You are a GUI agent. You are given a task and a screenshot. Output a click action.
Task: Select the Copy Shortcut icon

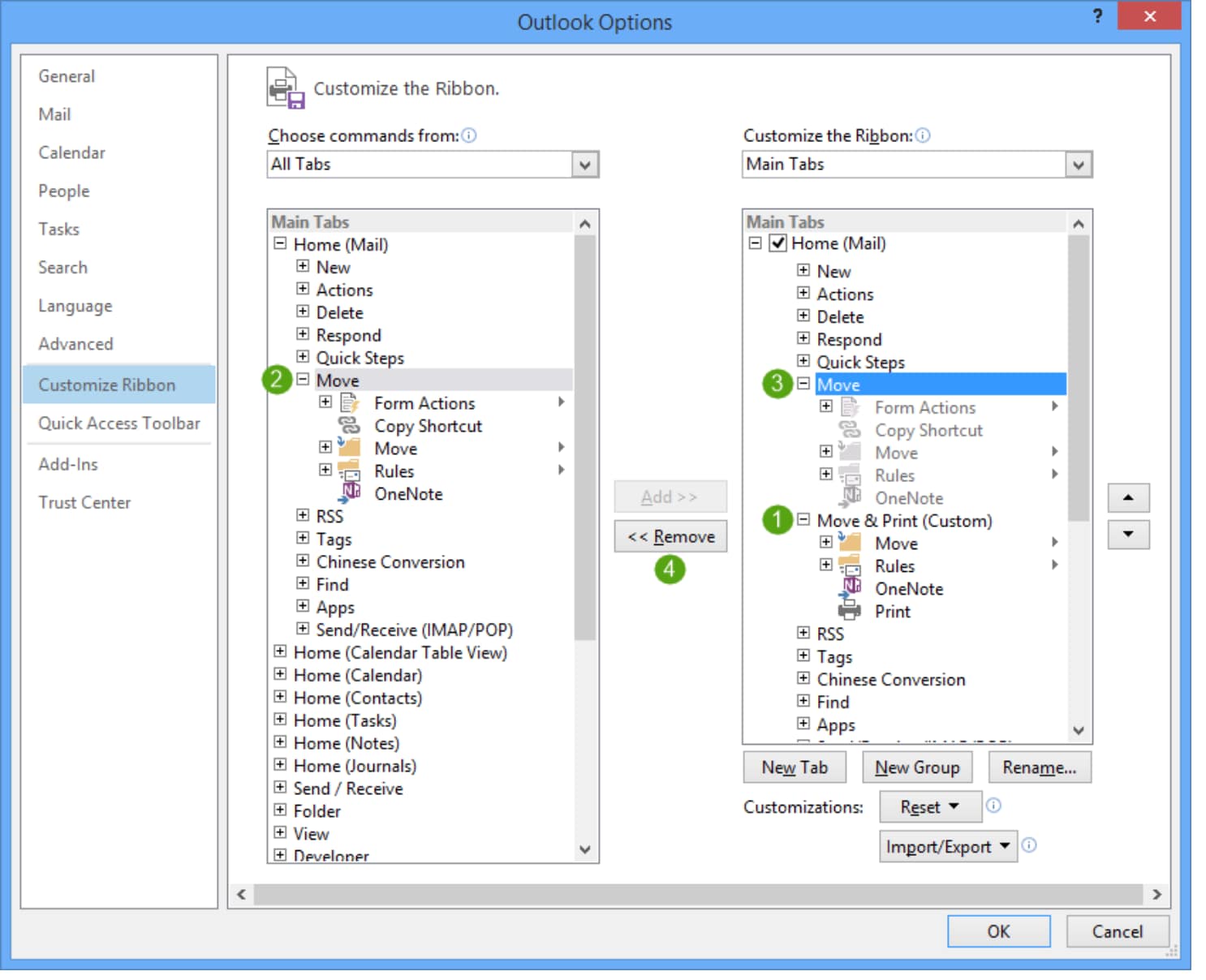349,425
